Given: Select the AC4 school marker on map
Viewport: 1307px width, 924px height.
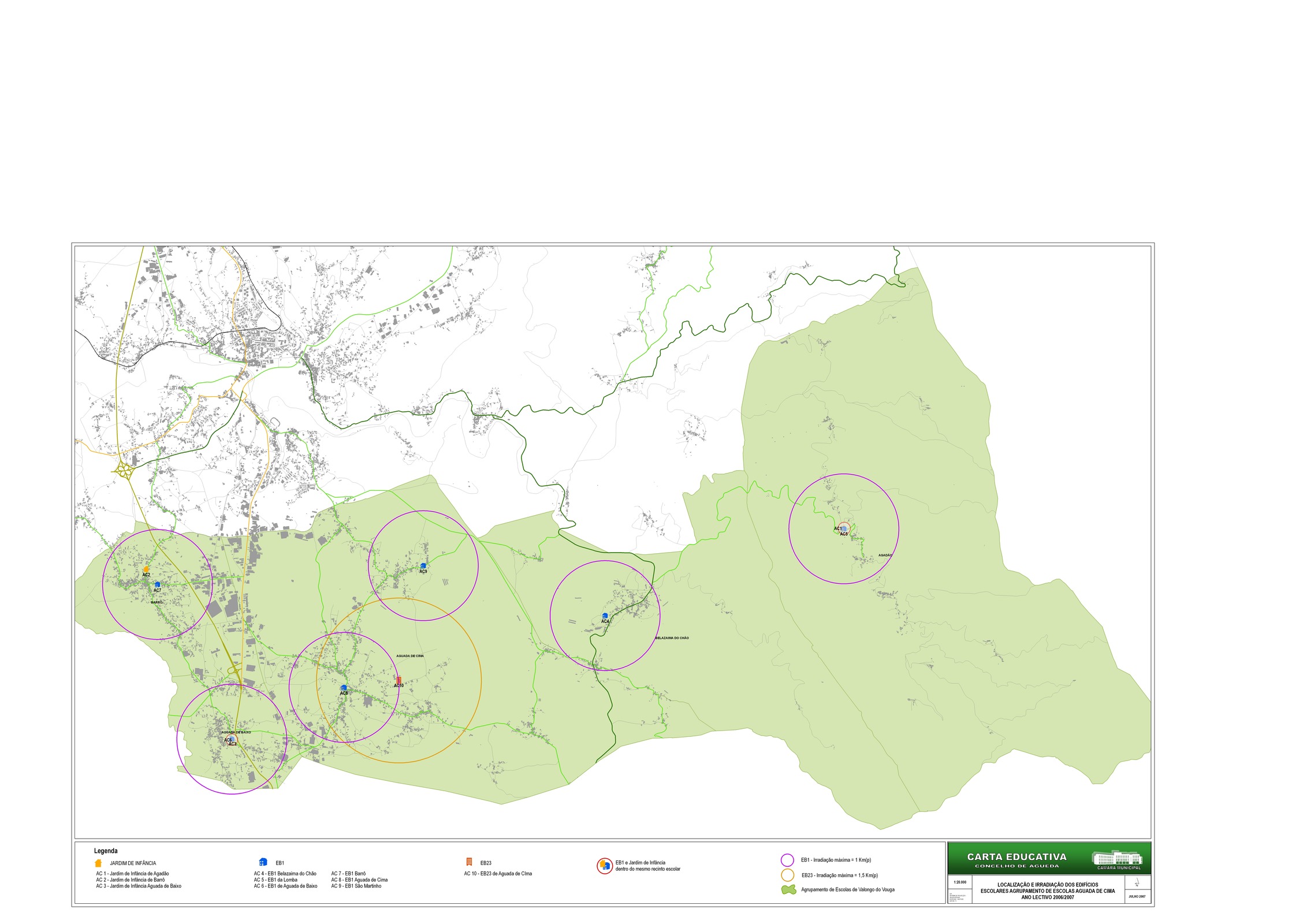Looking at the screenshot, I should [x=605, y=616].
